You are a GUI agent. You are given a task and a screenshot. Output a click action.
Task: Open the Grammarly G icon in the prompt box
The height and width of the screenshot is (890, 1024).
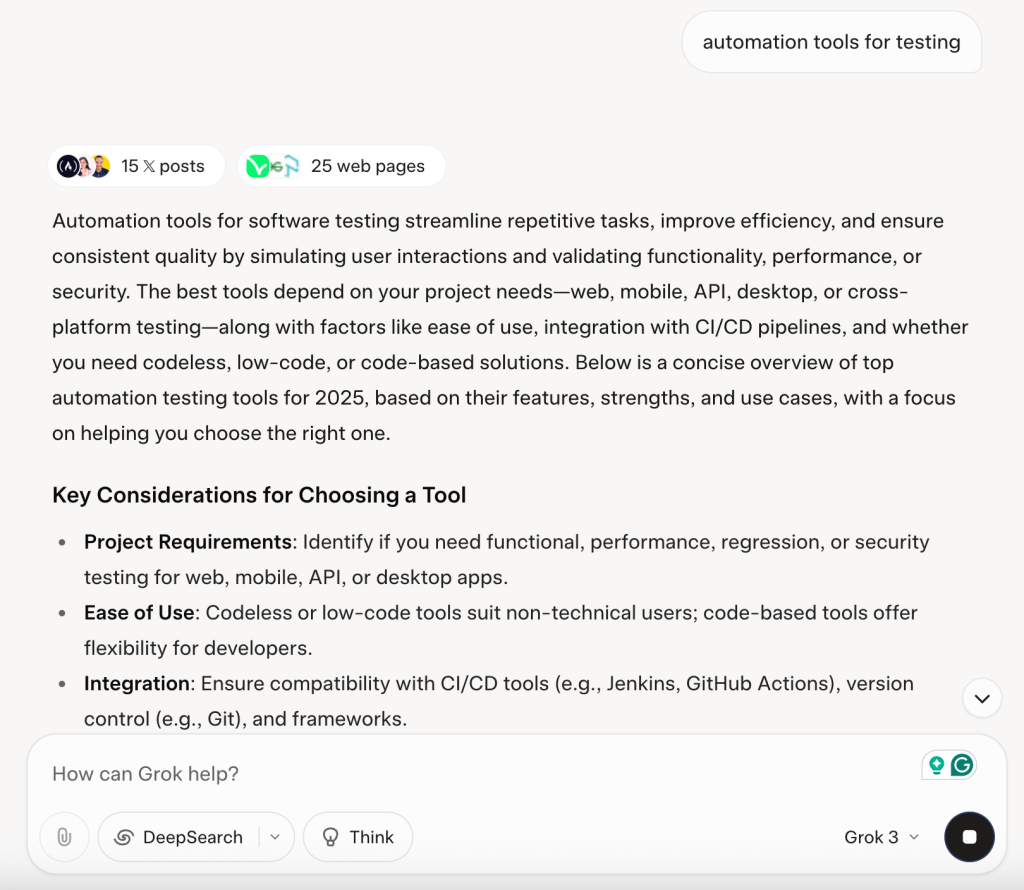click(x=962, y=765)
